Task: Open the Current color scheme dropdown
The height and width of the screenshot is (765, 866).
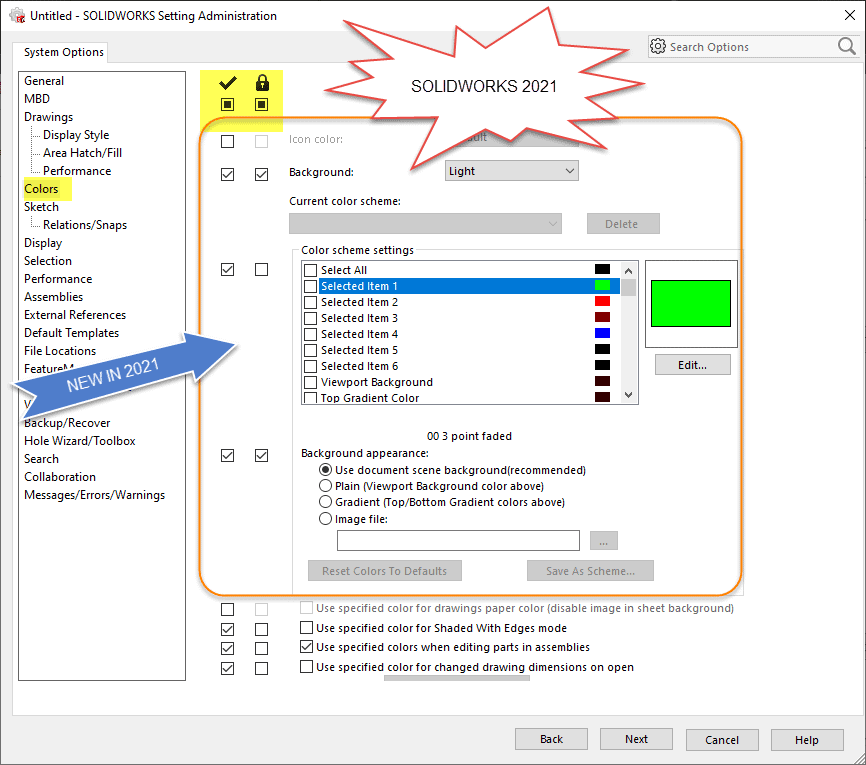Action: point(425,224)
